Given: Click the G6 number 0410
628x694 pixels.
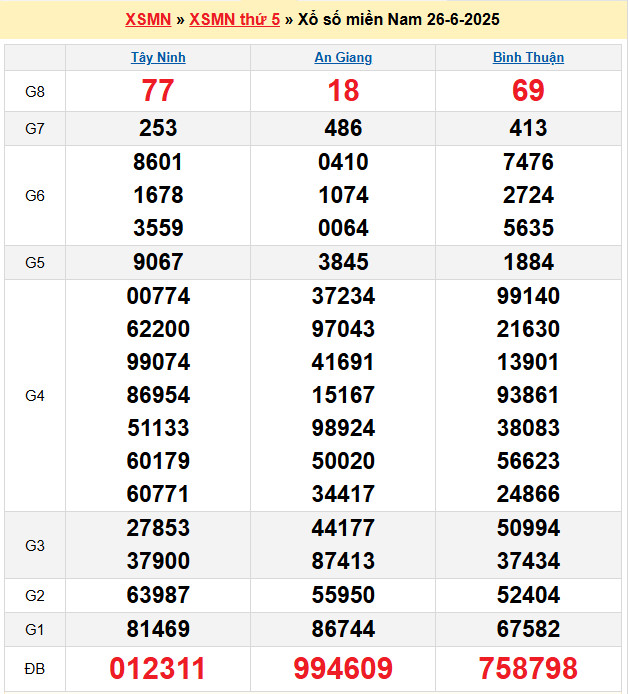Looking at the screenshot, I should tap(343, 162).
